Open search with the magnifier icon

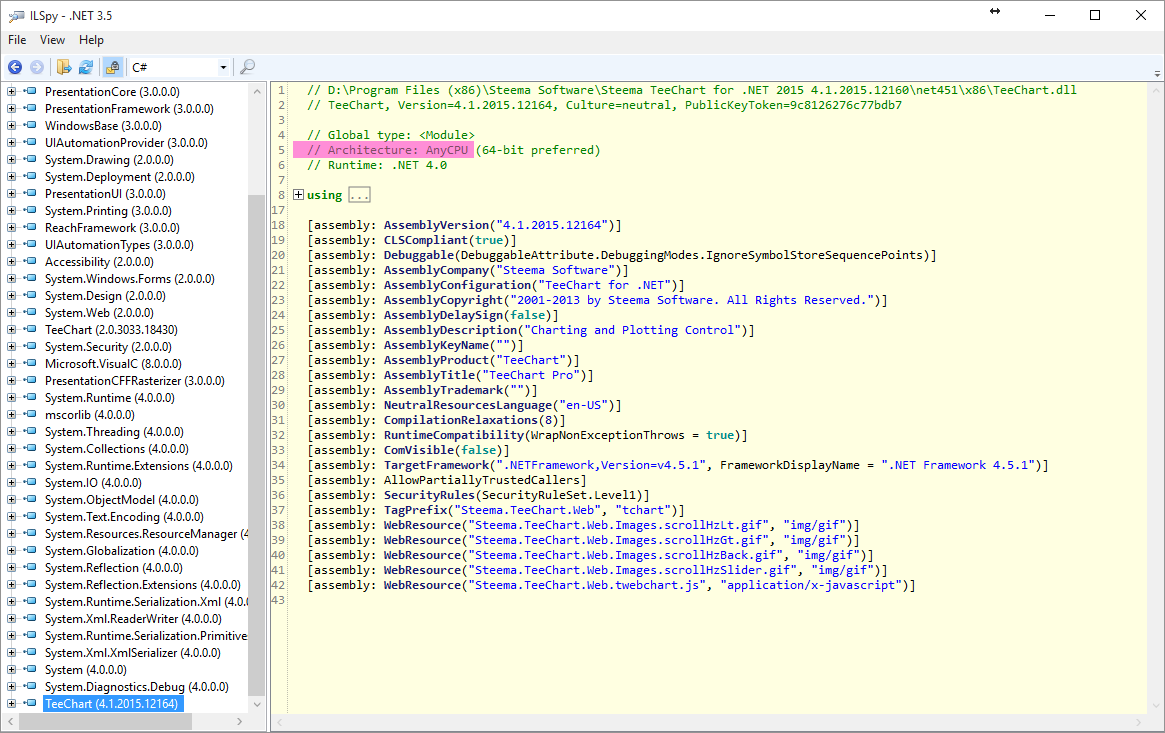tap(247, 68)
